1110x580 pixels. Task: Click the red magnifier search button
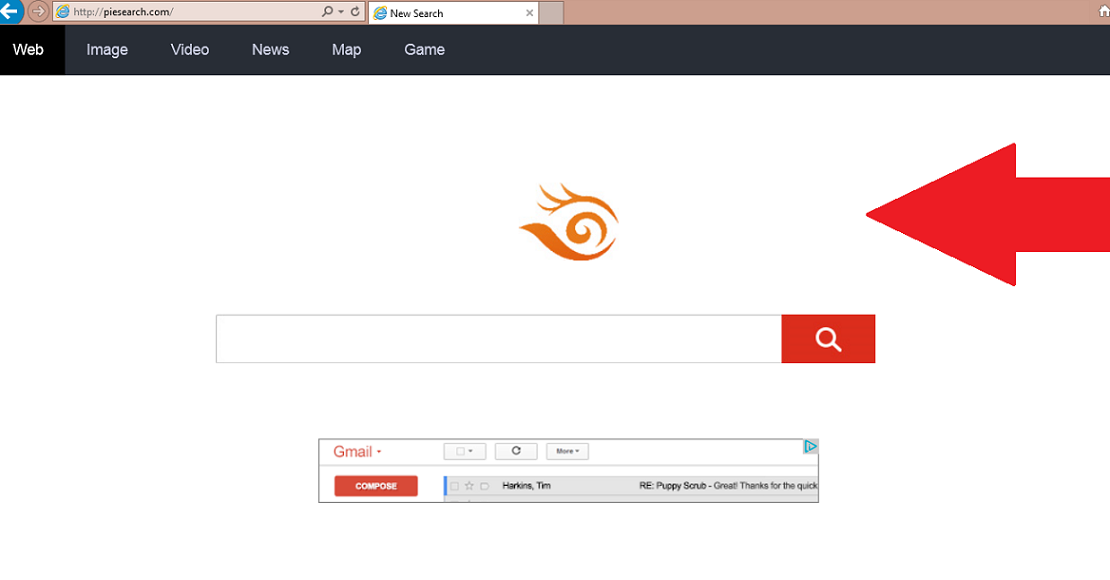[828, 339]
